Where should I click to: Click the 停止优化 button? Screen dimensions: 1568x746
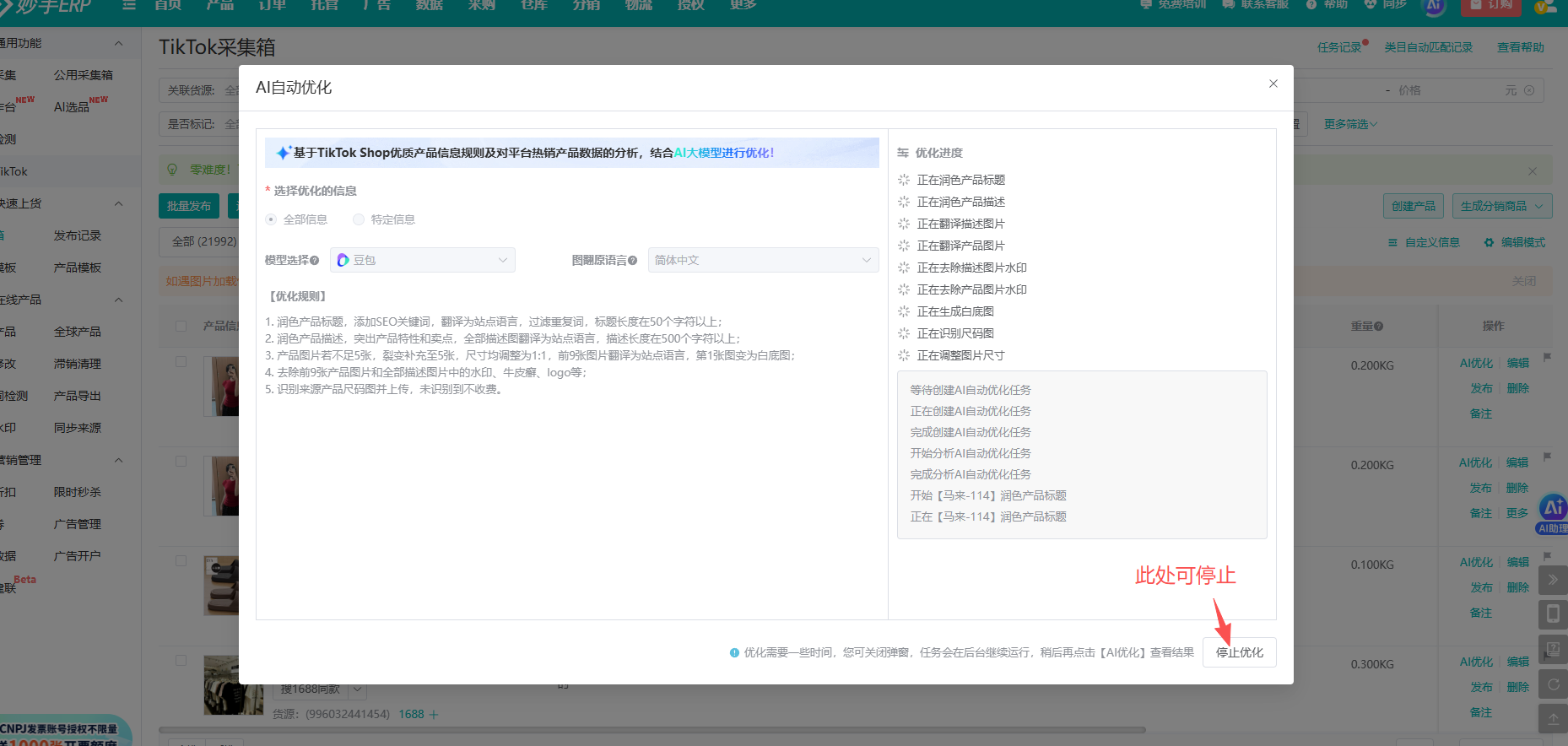(1239, 652)
